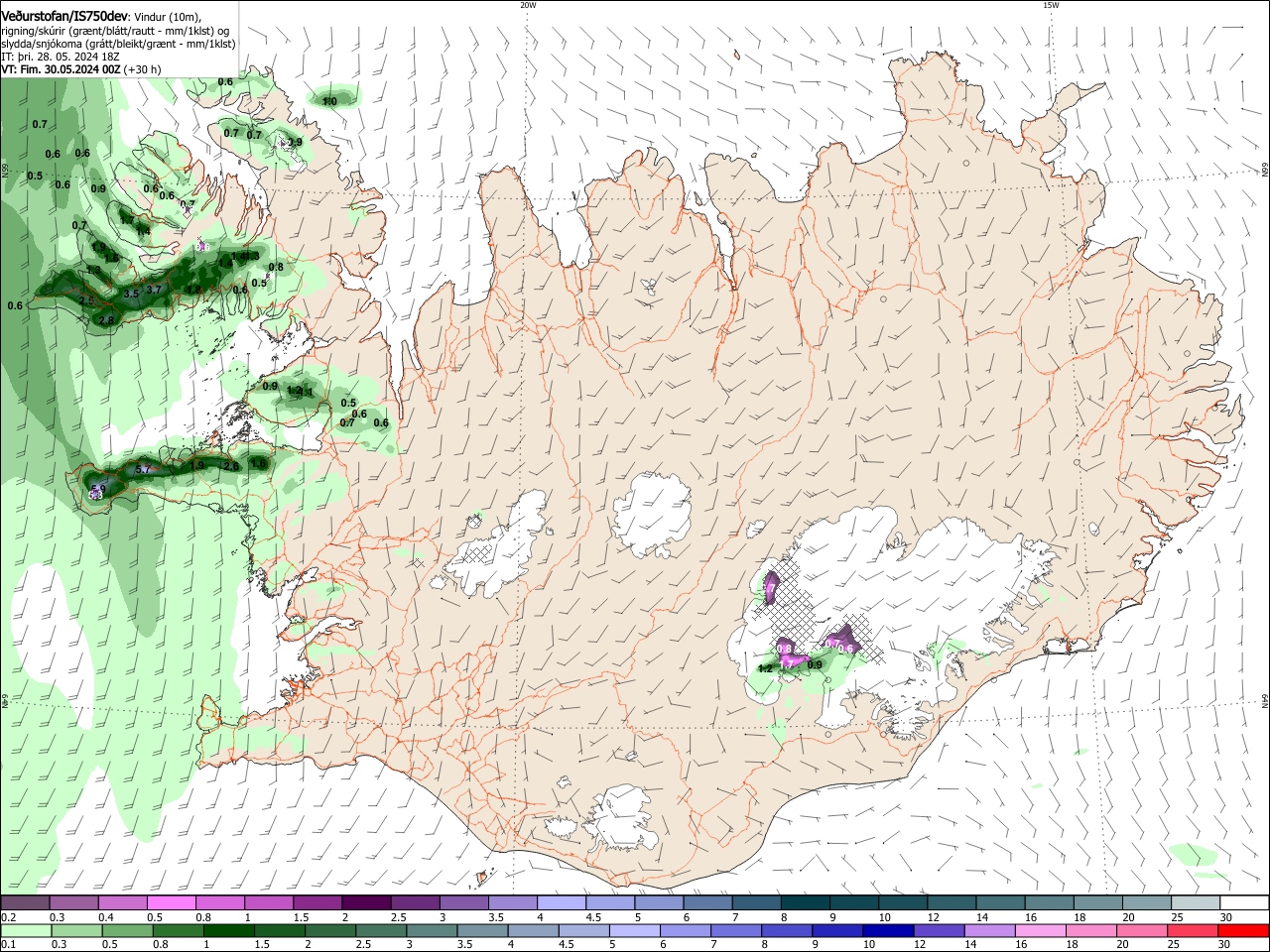The image size is (1270, 952).
Task: Select the bright pink 0.5 snow legend swatch
Action: (x=171, y=902)
